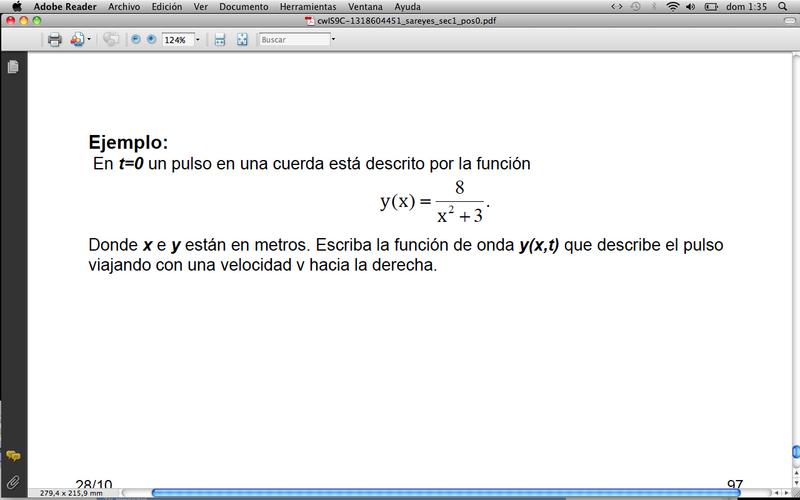This screenshot has height=500, width=800.
Task: Open the Documento menu
Action: point(243,6)
